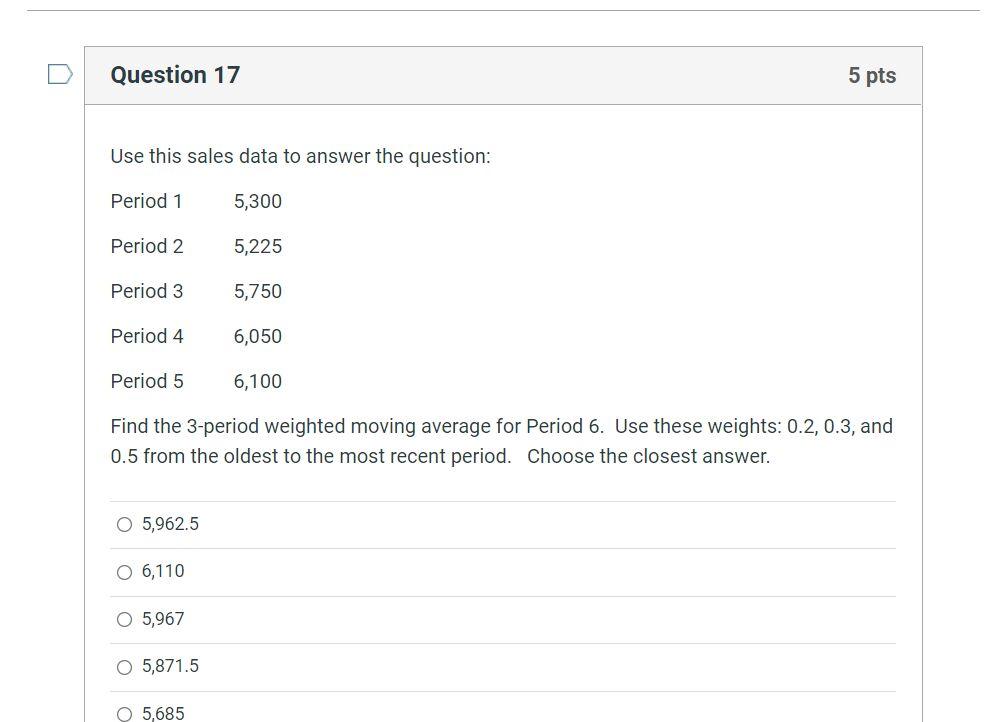This screenshot has height=722, width=986.
Task: Select the radio button for answer 5,962.5
Action: [124, 523]
